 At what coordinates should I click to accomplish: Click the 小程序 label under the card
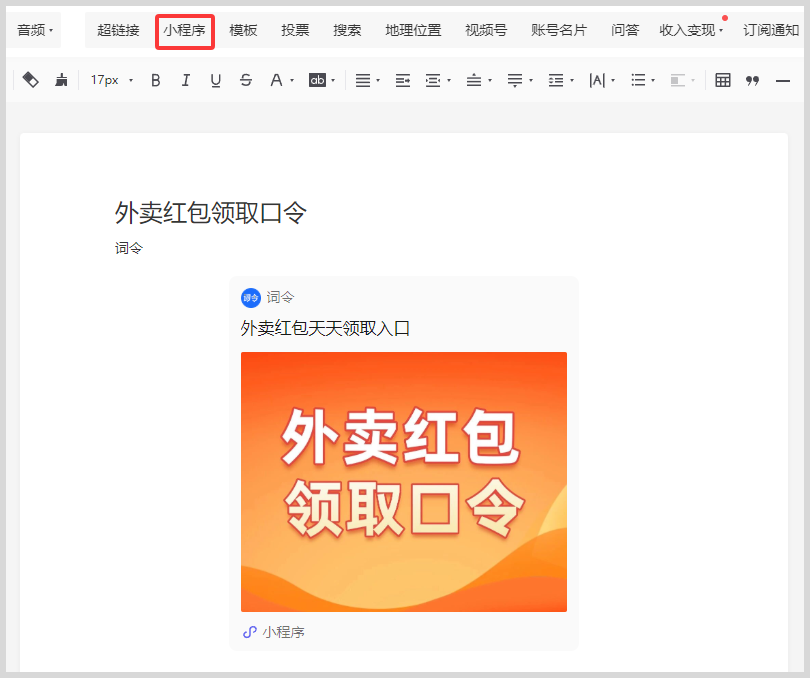click(284, 632)
